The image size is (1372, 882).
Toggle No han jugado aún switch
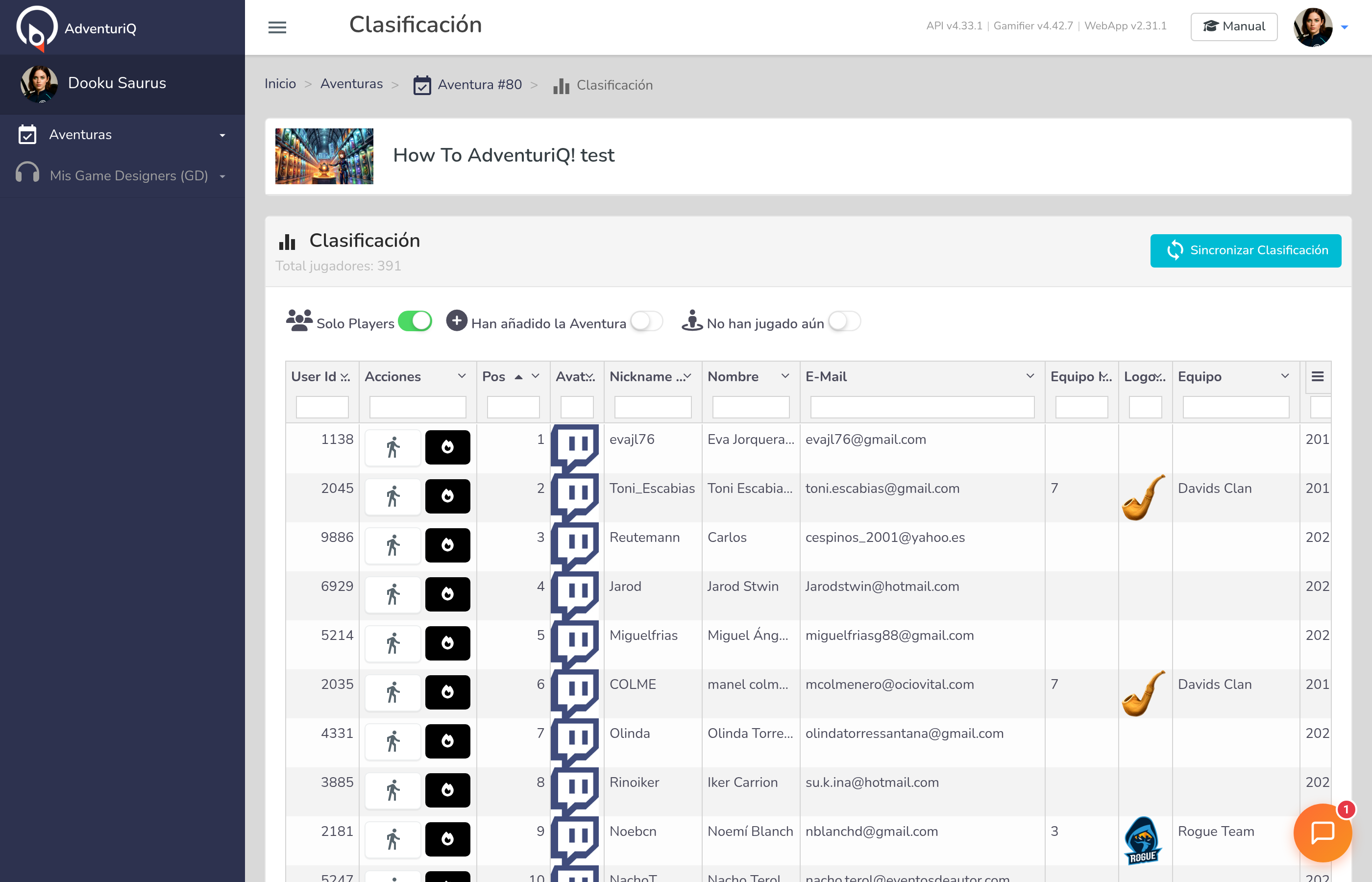click(844, 321)
